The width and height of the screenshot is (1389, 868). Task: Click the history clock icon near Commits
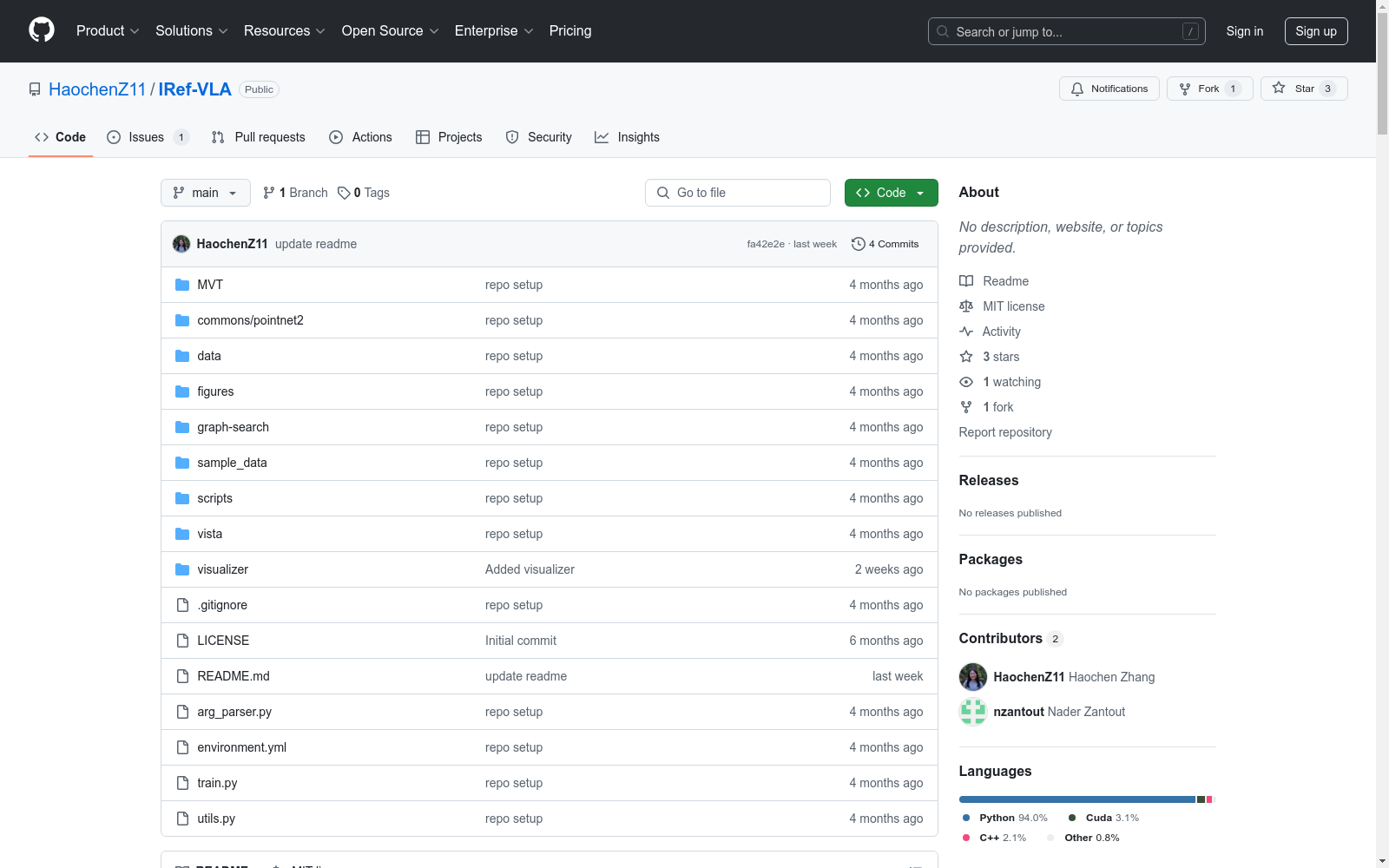tap(859, 244)
